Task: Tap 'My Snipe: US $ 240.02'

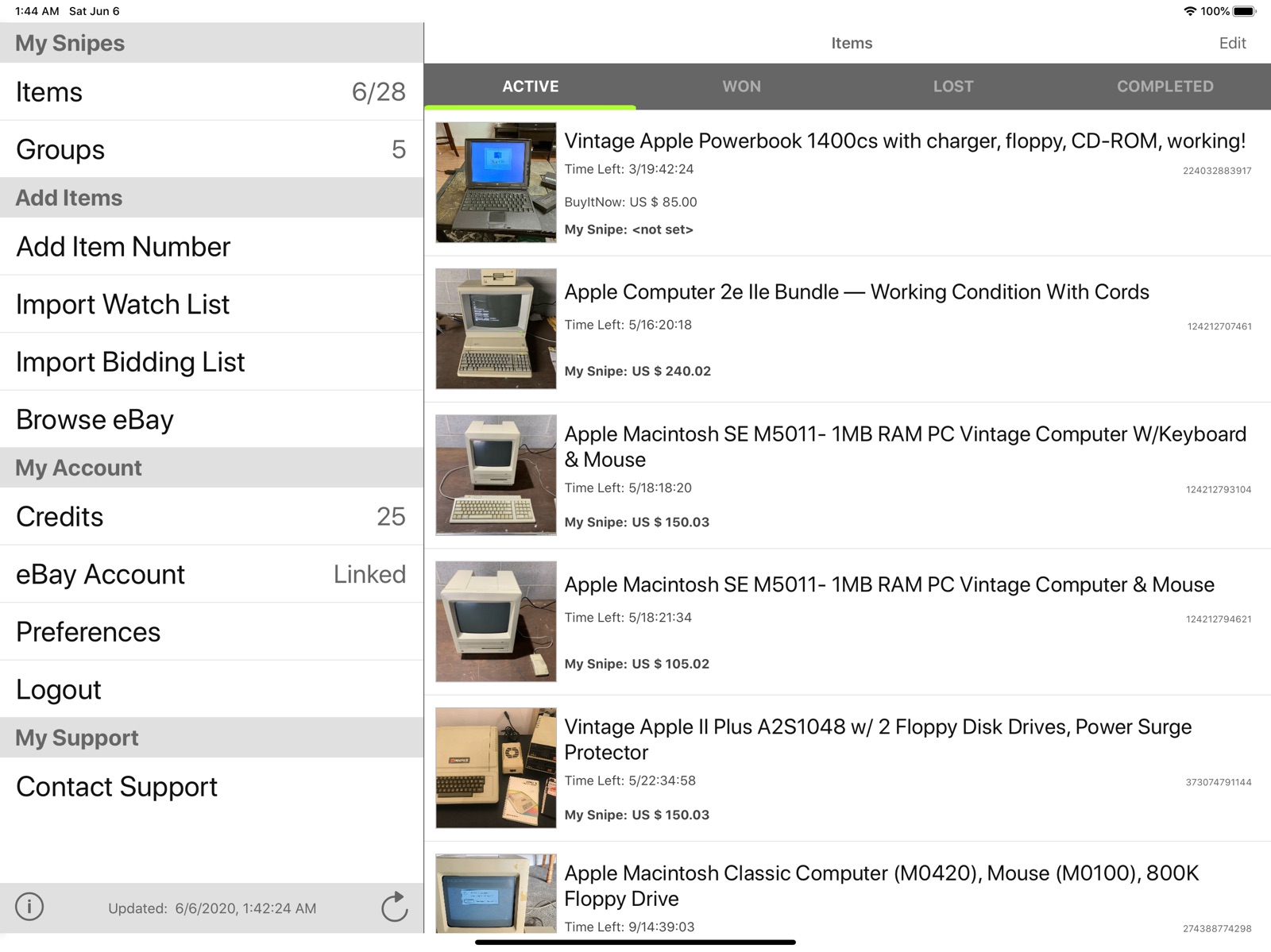Action: [x=637, y=371]
